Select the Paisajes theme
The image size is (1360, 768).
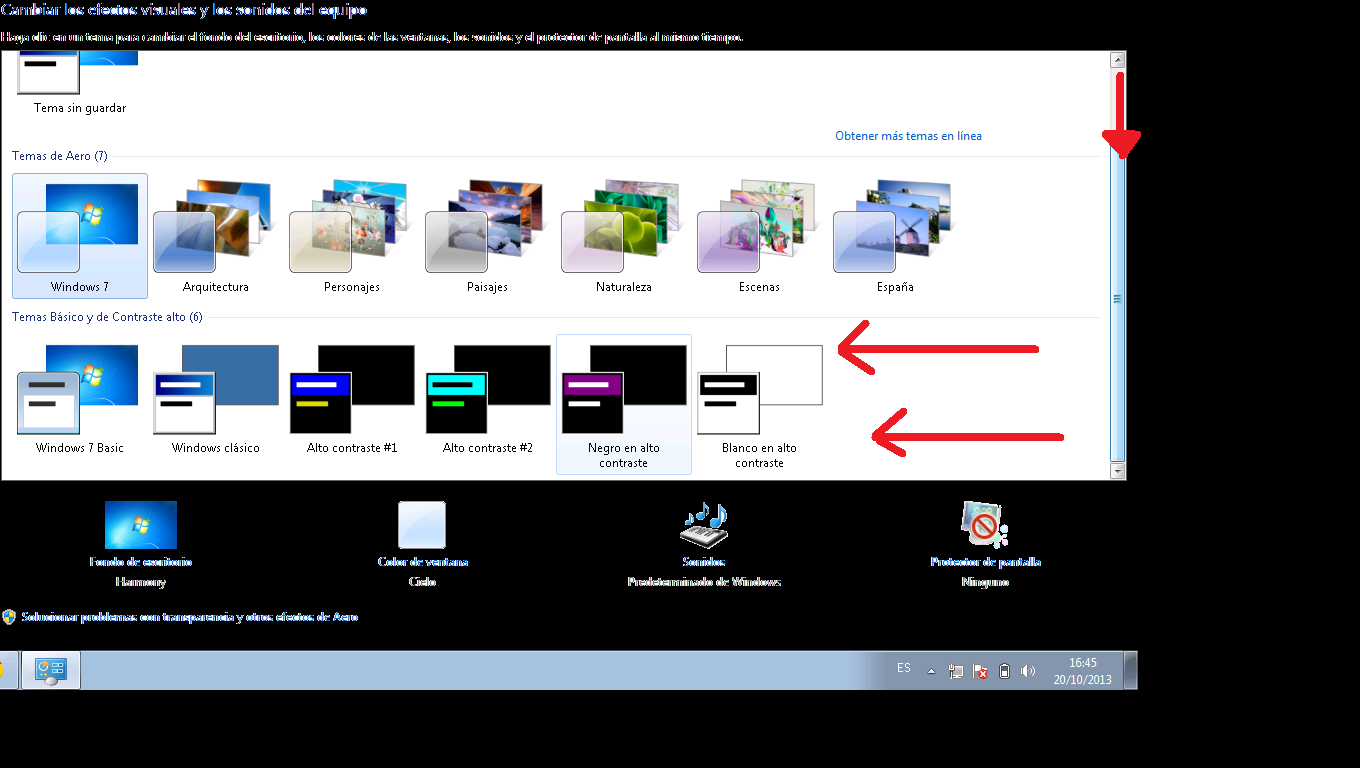487,236
